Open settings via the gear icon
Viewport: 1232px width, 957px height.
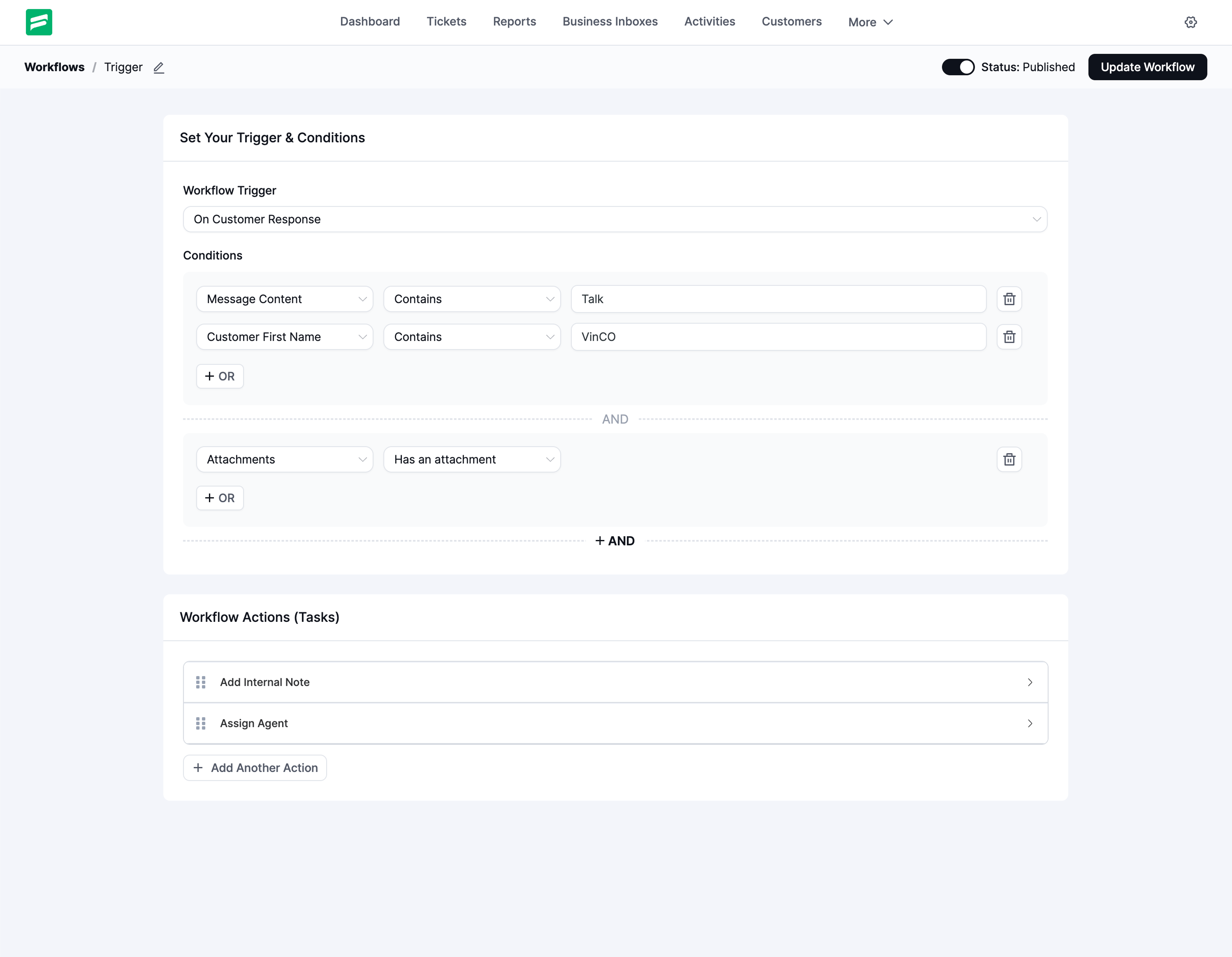1190,22
